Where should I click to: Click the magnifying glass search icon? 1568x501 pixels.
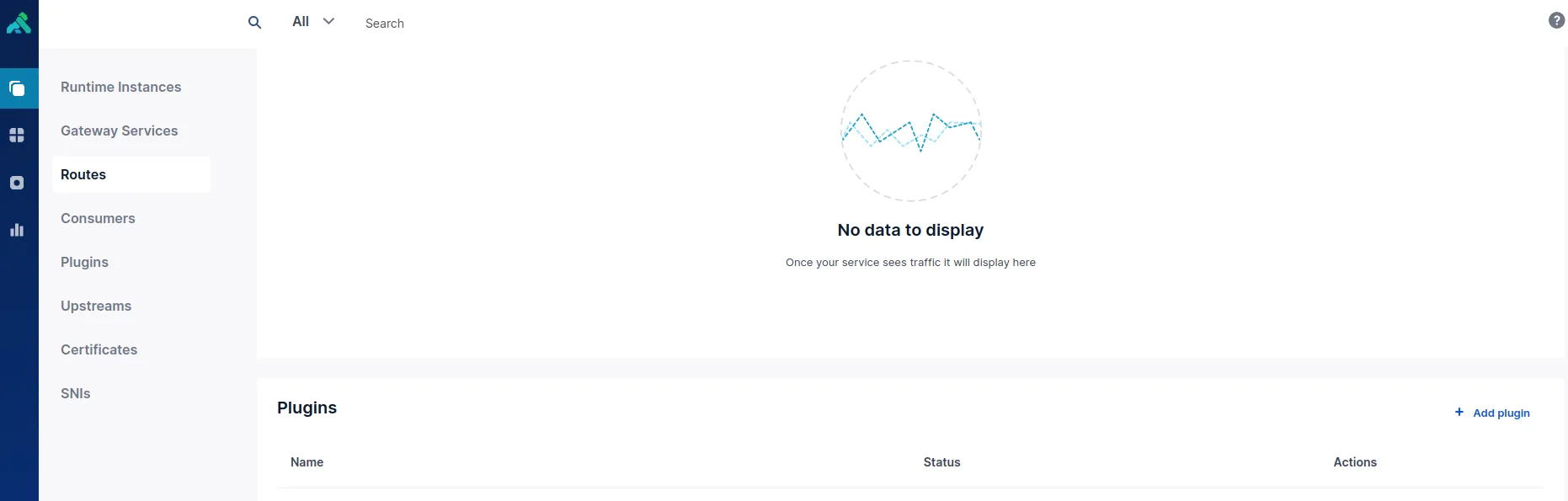tap(254, 23)
